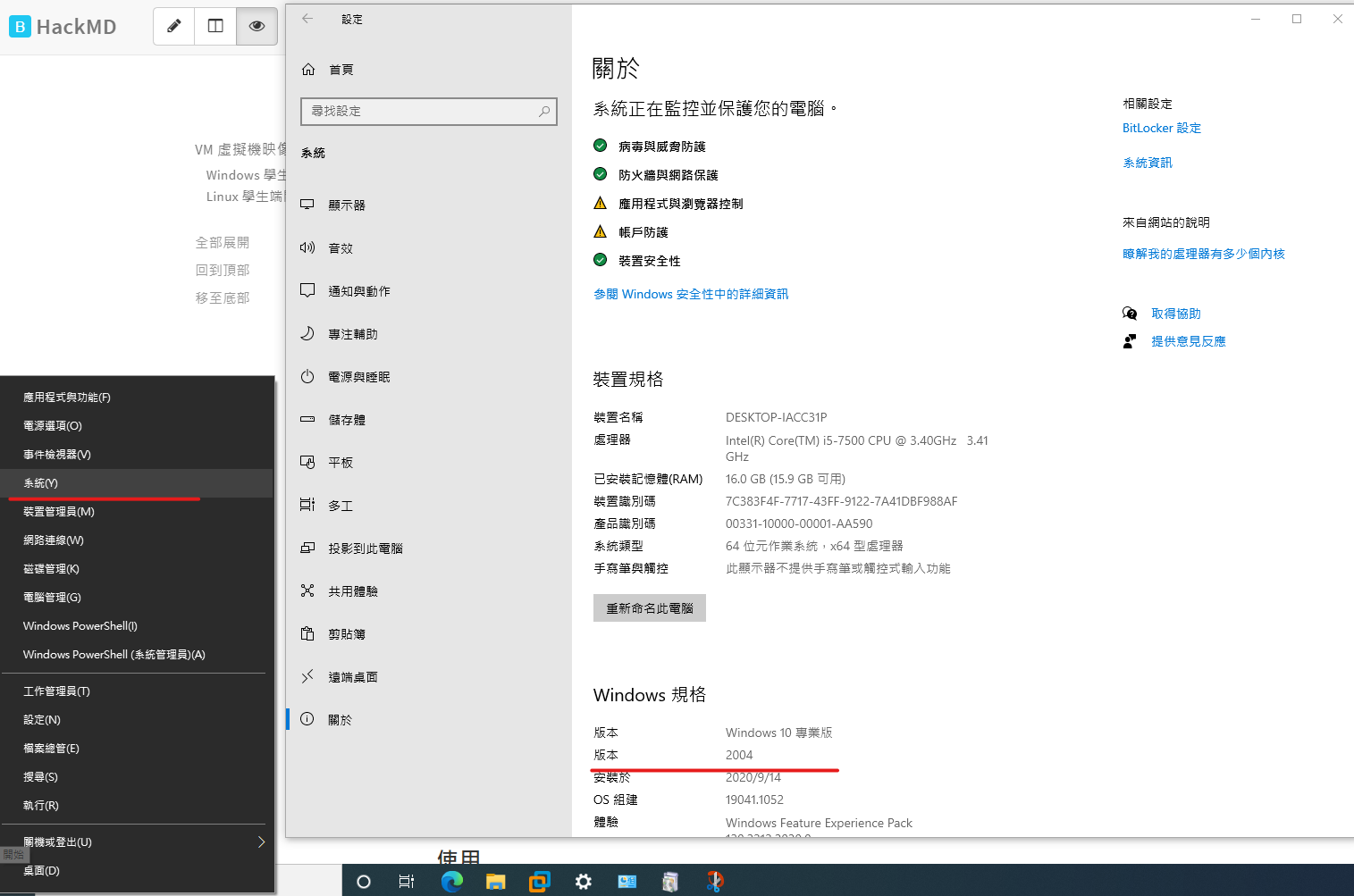Viewport: 1354px width, 896px height.
Task: Open 儲存體 storage settings
Action: [x=429, y=420]
